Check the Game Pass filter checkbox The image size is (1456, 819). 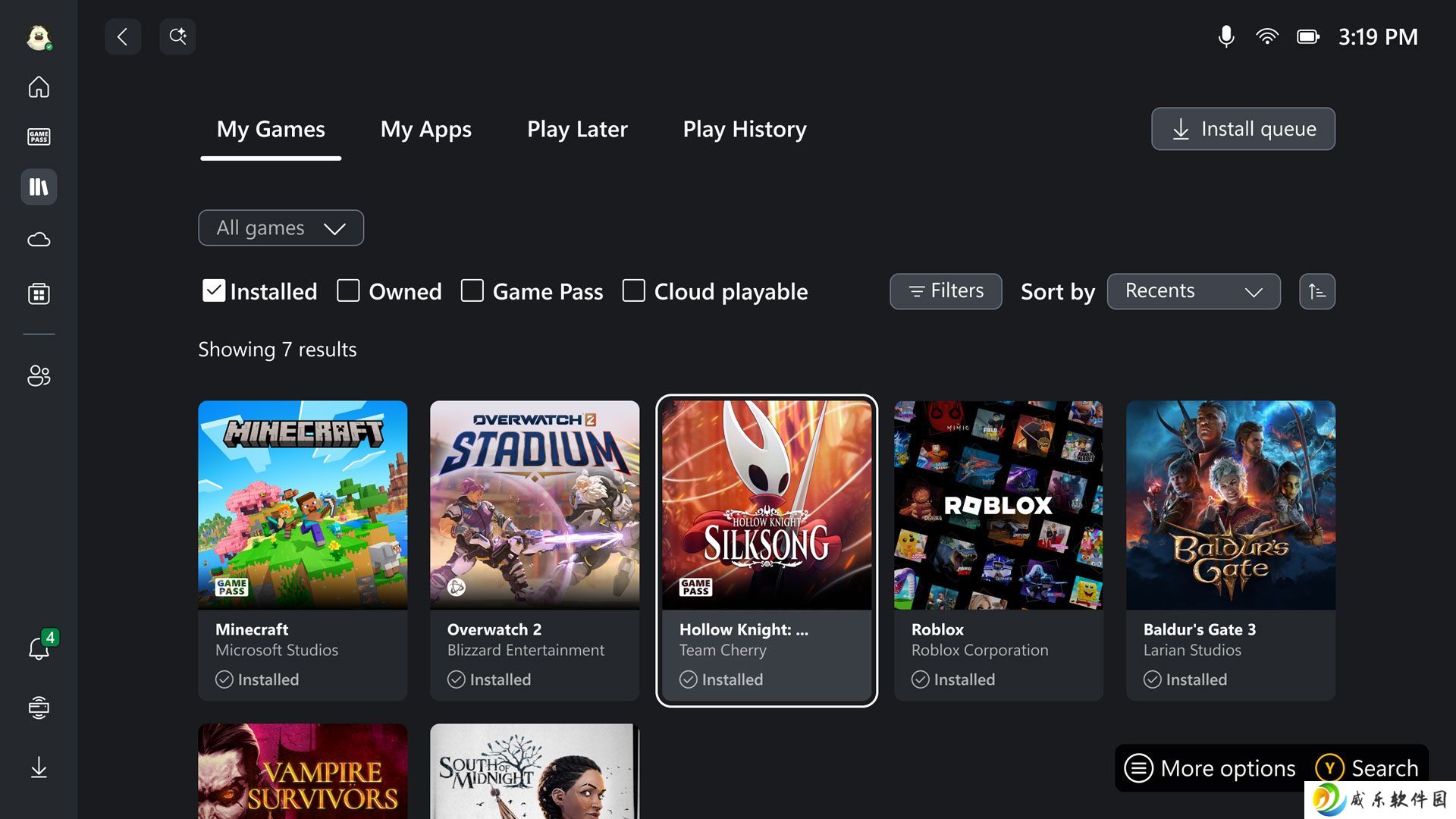(x=472, y=290)
